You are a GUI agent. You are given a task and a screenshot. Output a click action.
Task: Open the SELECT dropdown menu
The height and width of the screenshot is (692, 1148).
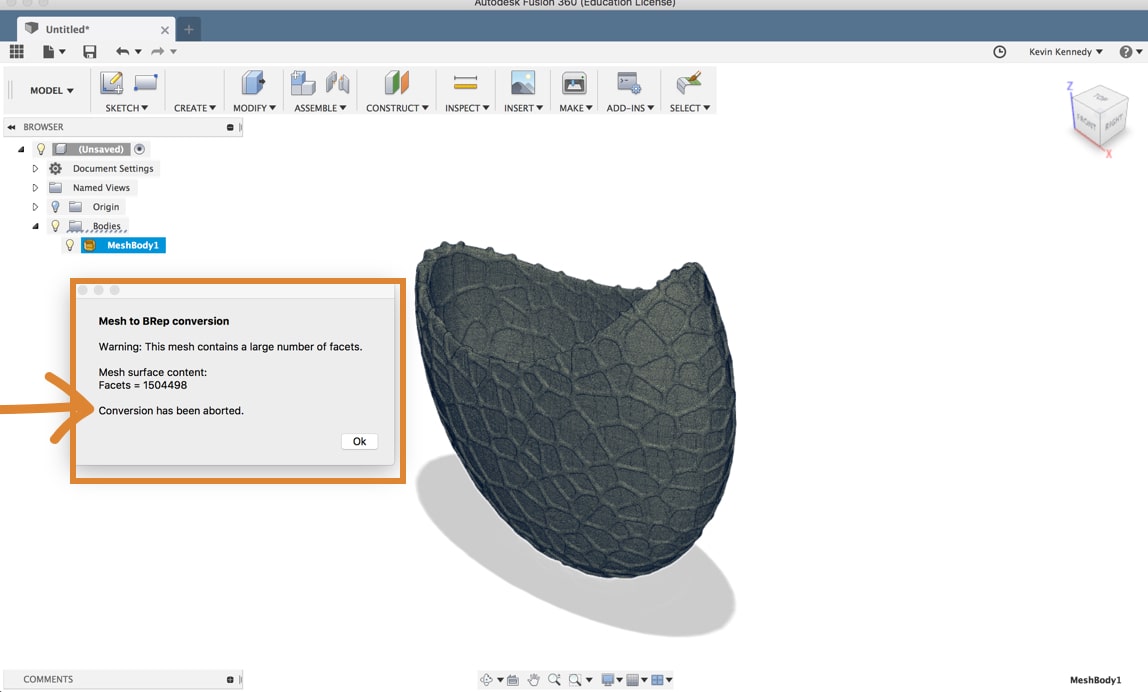pos(690,108)
